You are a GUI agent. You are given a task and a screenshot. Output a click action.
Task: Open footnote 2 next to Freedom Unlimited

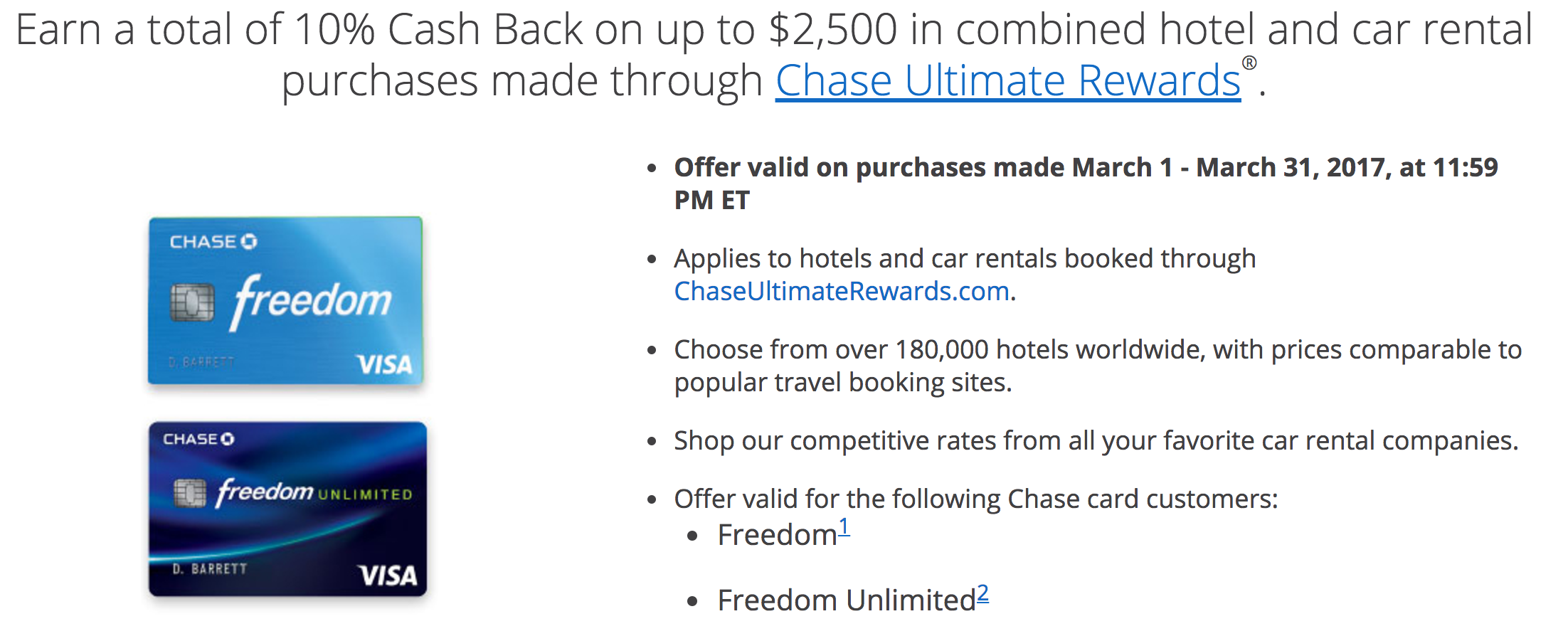coord(982,593)
